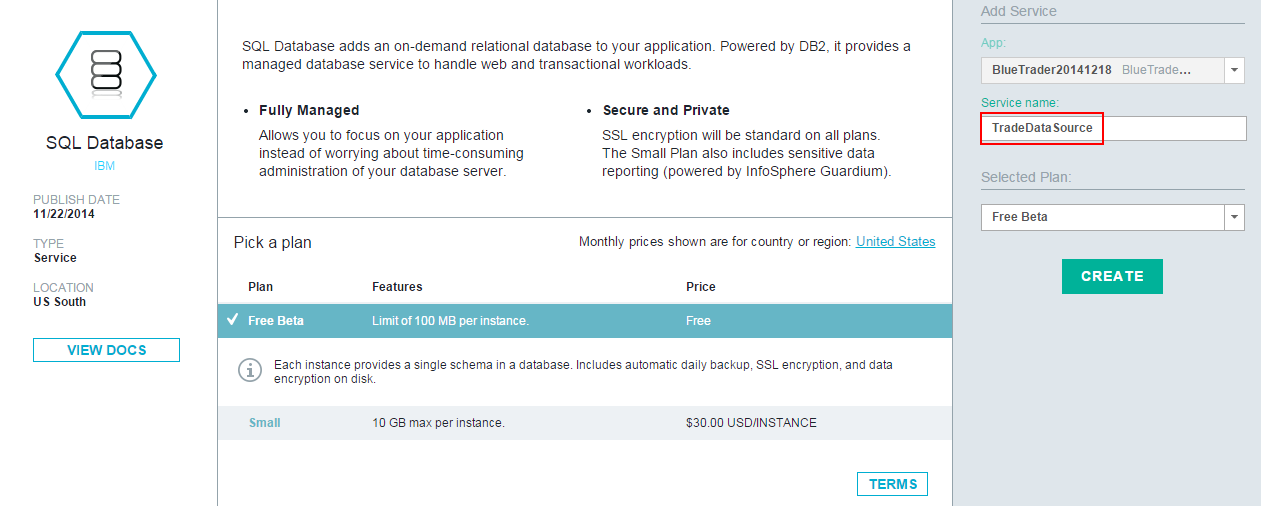Click the SQL Database title text

105,143
